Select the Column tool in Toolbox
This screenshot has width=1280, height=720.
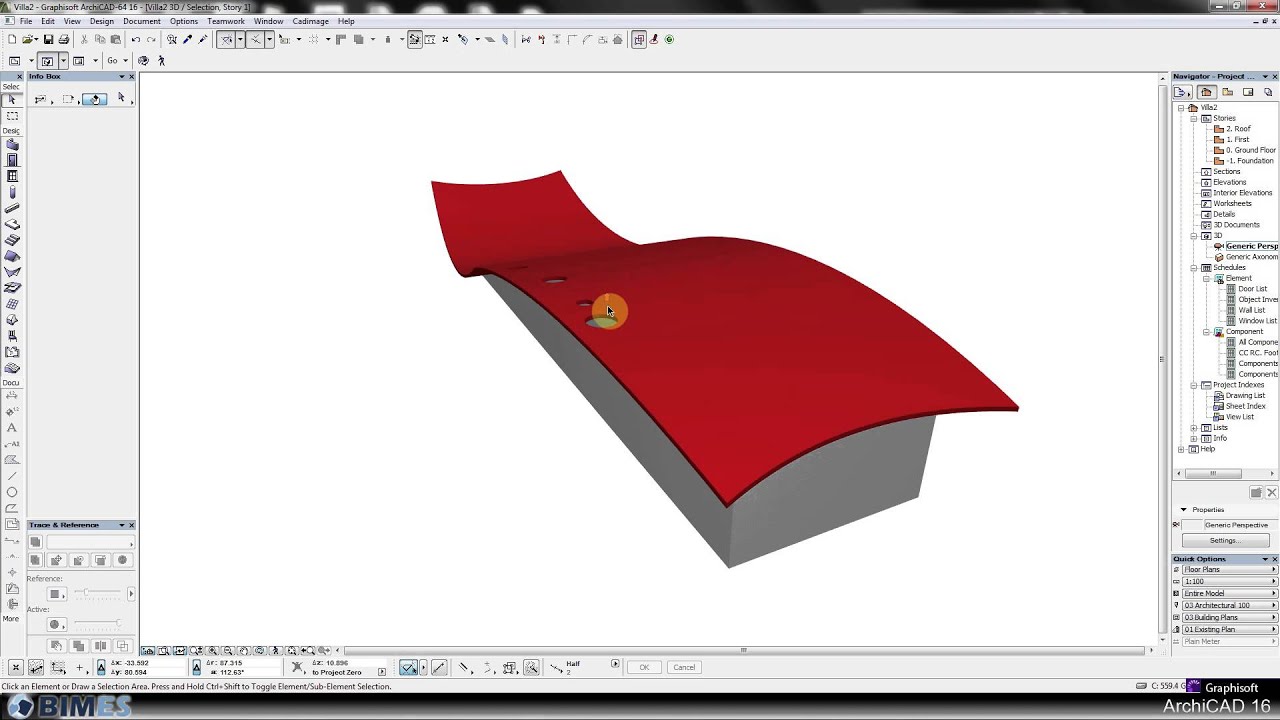click(x=12, y=193)
